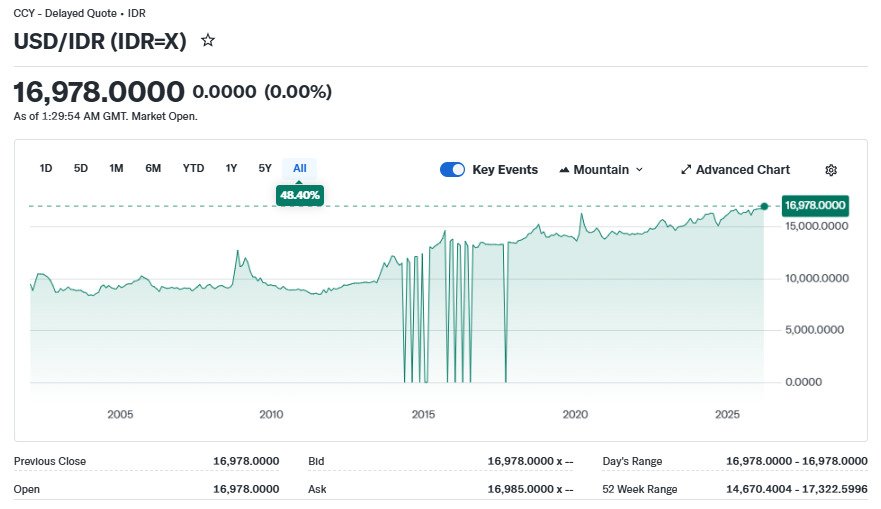Click the green endpoint dot on chart line
Image resolution: width=881 pixels, height=509 pixels.
(764, 206)
